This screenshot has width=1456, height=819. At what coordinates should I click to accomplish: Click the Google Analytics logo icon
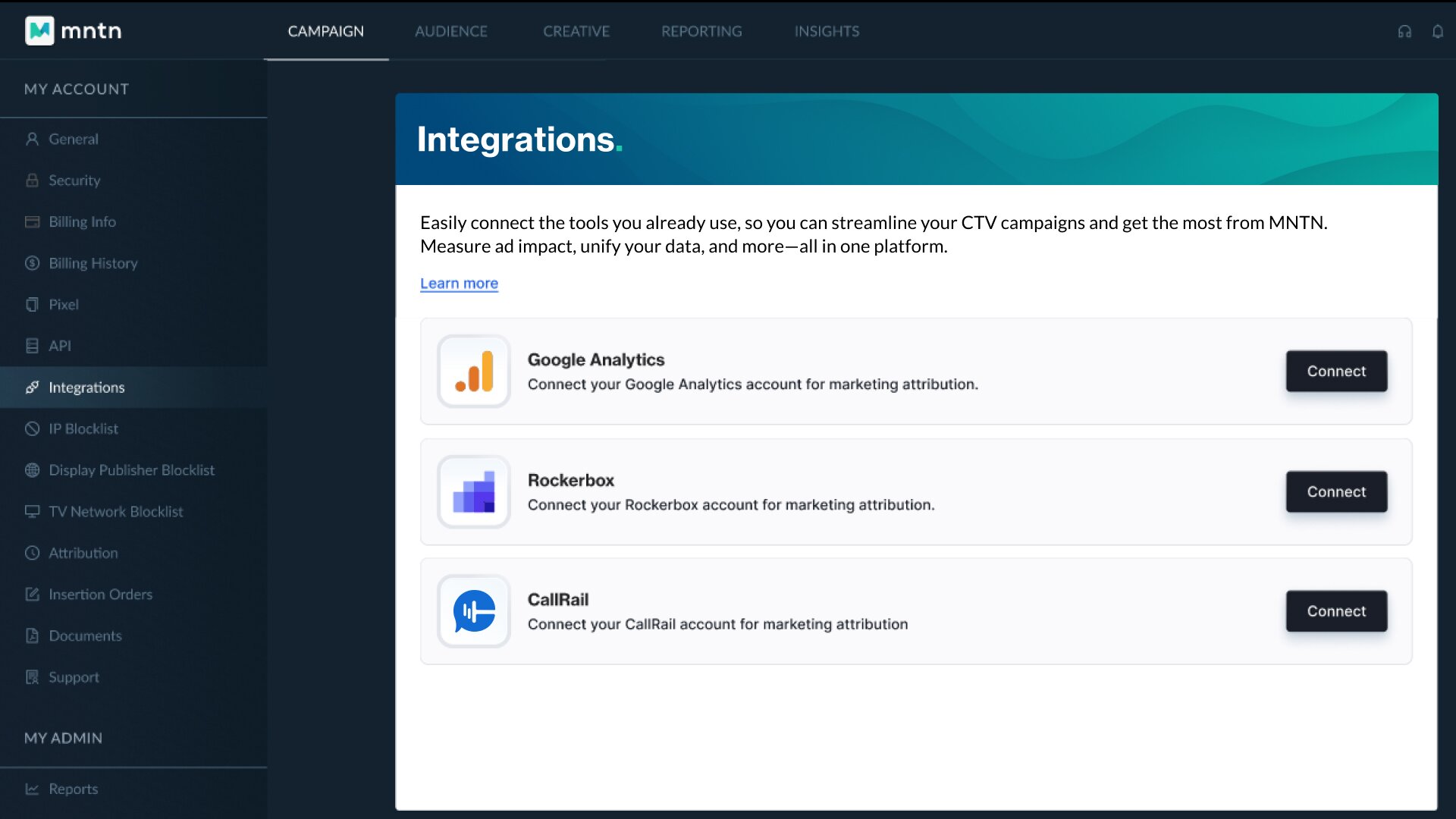tap(474, 371)
